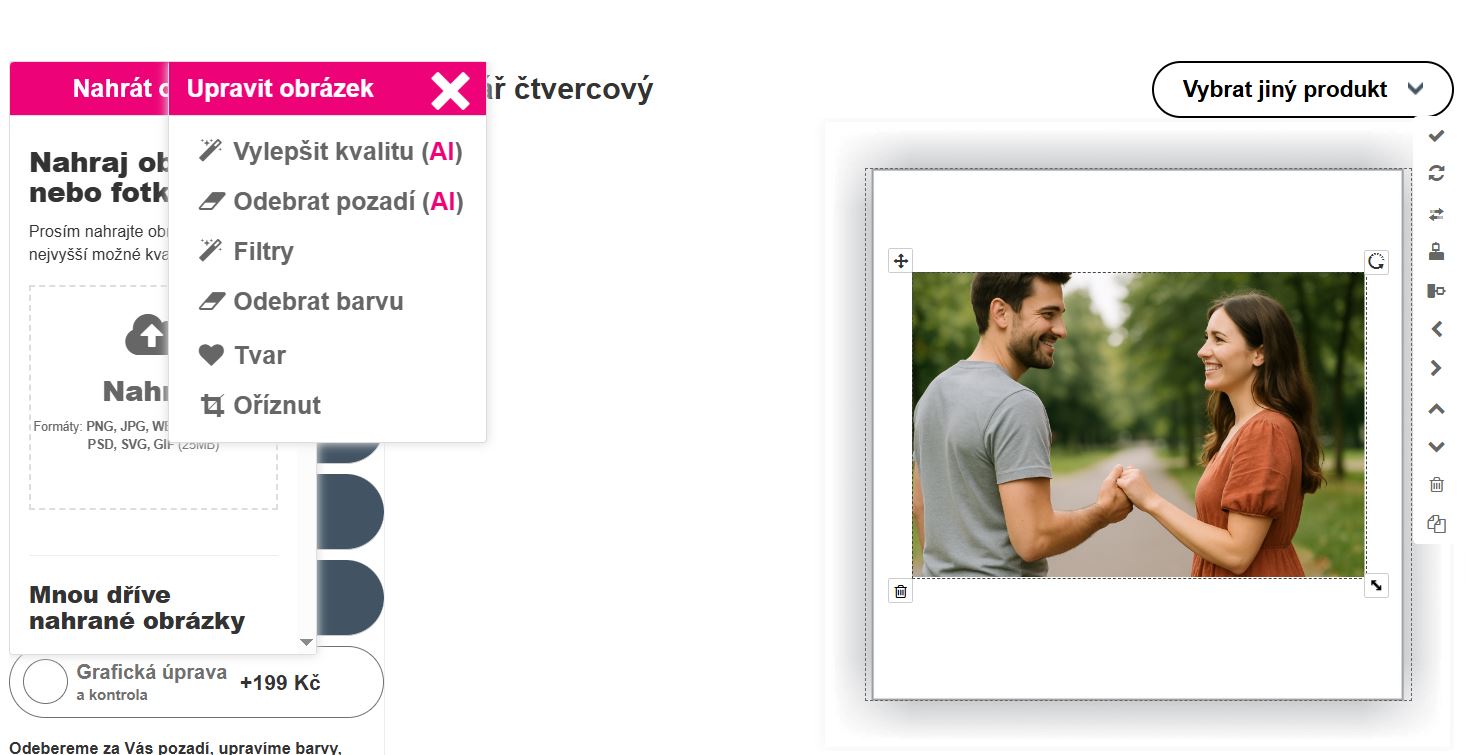Click the down chevron in right toolbar
This screenshot has width=1467, height=755.
click(1436, 446)
